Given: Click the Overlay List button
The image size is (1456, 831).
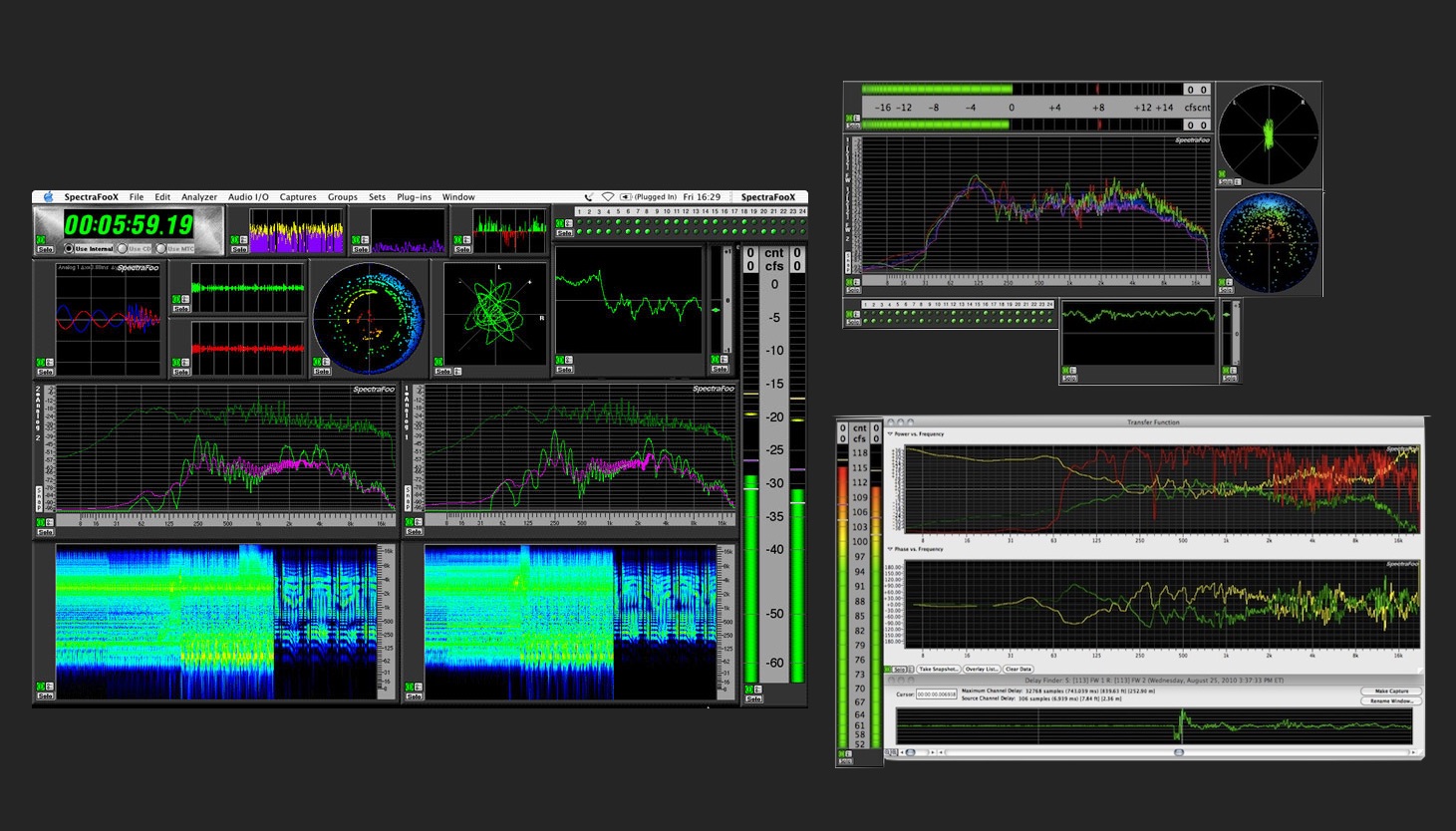Looking at the screenshot, I should (982, 670).
